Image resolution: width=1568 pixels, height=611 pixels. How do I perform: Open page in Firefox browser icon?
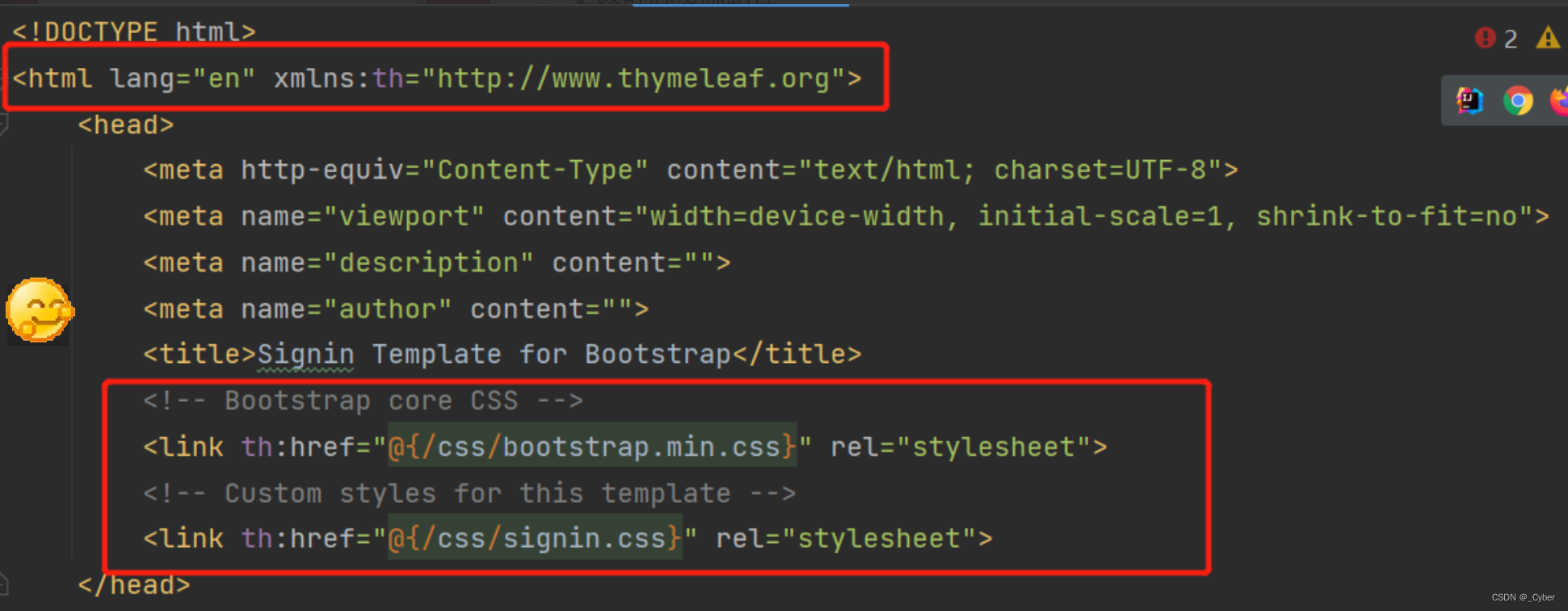1560,101
